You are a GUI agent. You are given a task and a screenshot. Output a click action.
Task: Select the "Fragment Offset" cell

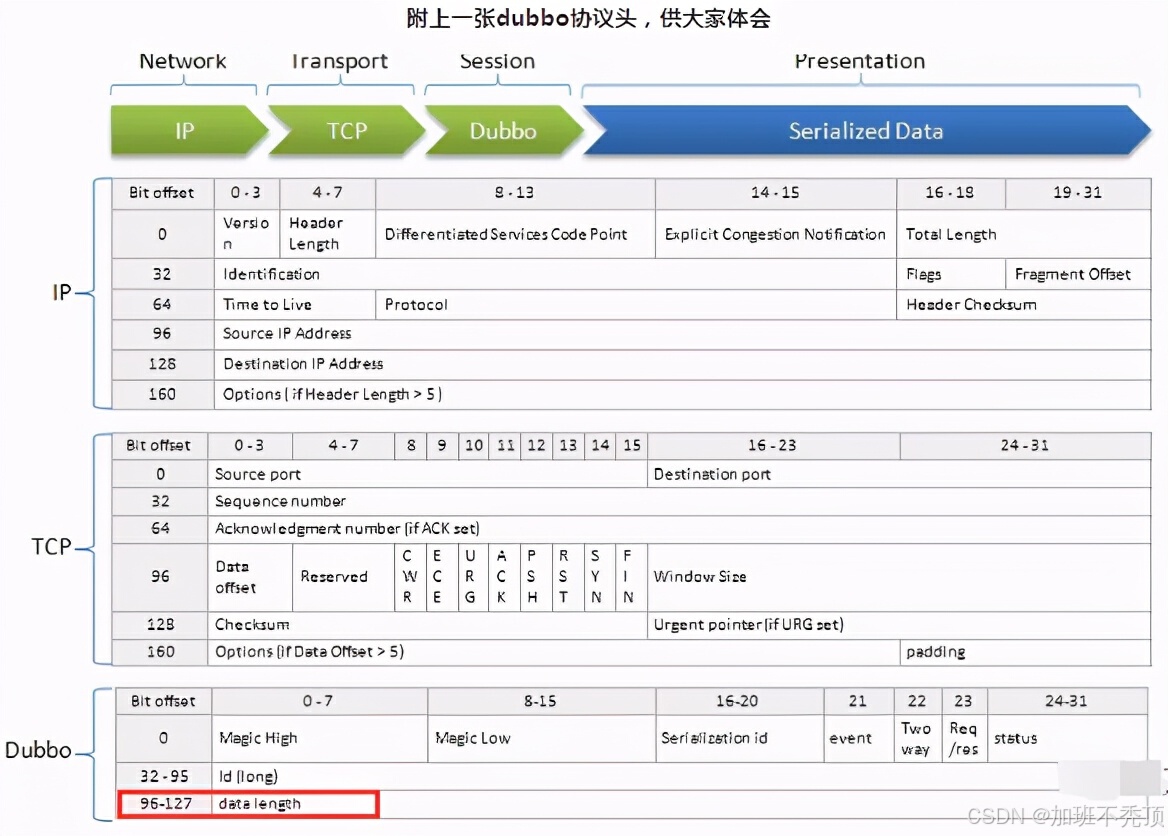point(1078,274)
